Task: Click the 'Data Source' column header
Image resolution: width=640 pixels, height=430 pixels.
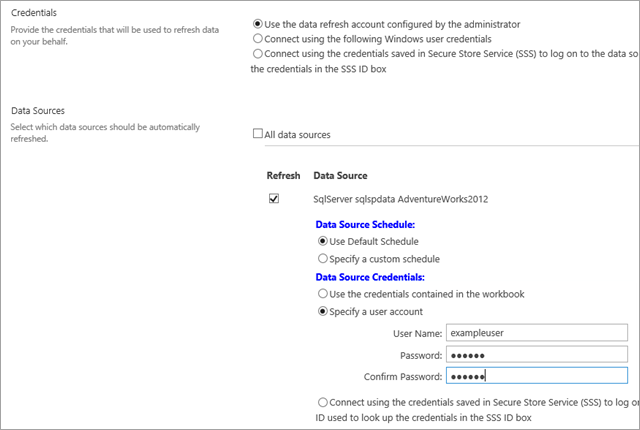Action: tap(340, 175)
